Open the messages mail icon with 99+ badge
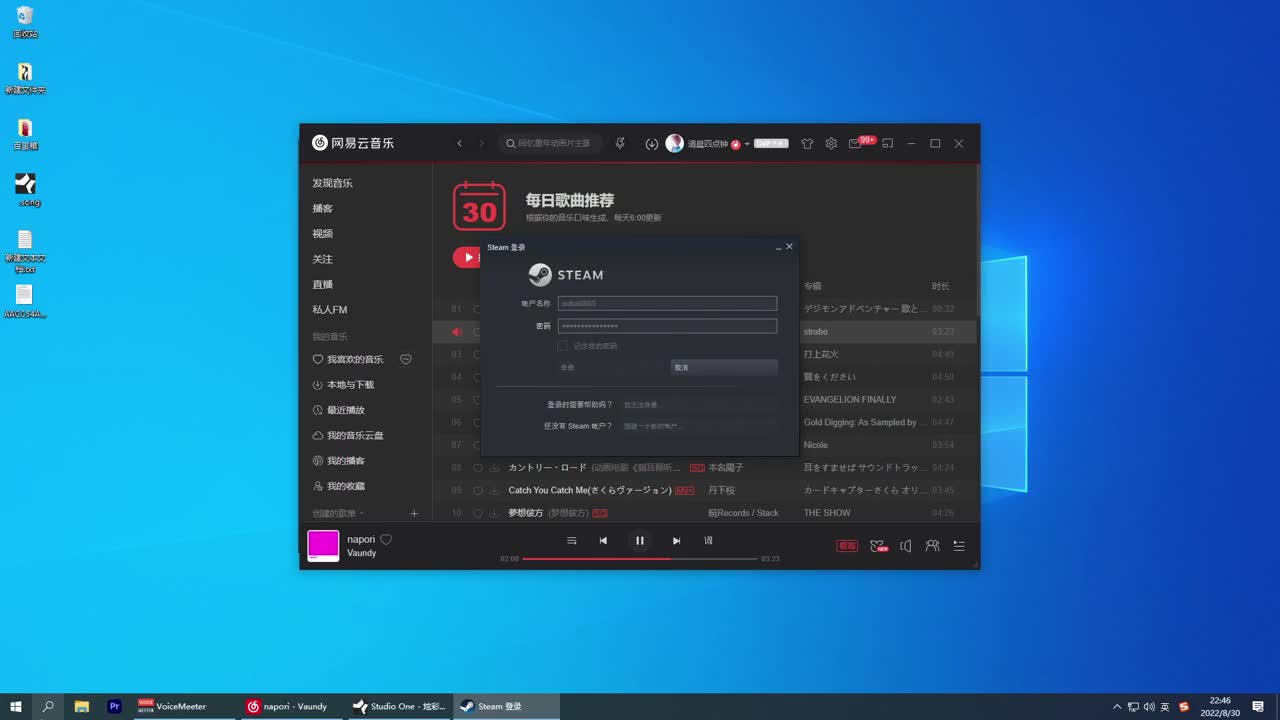 click(855, 144)
